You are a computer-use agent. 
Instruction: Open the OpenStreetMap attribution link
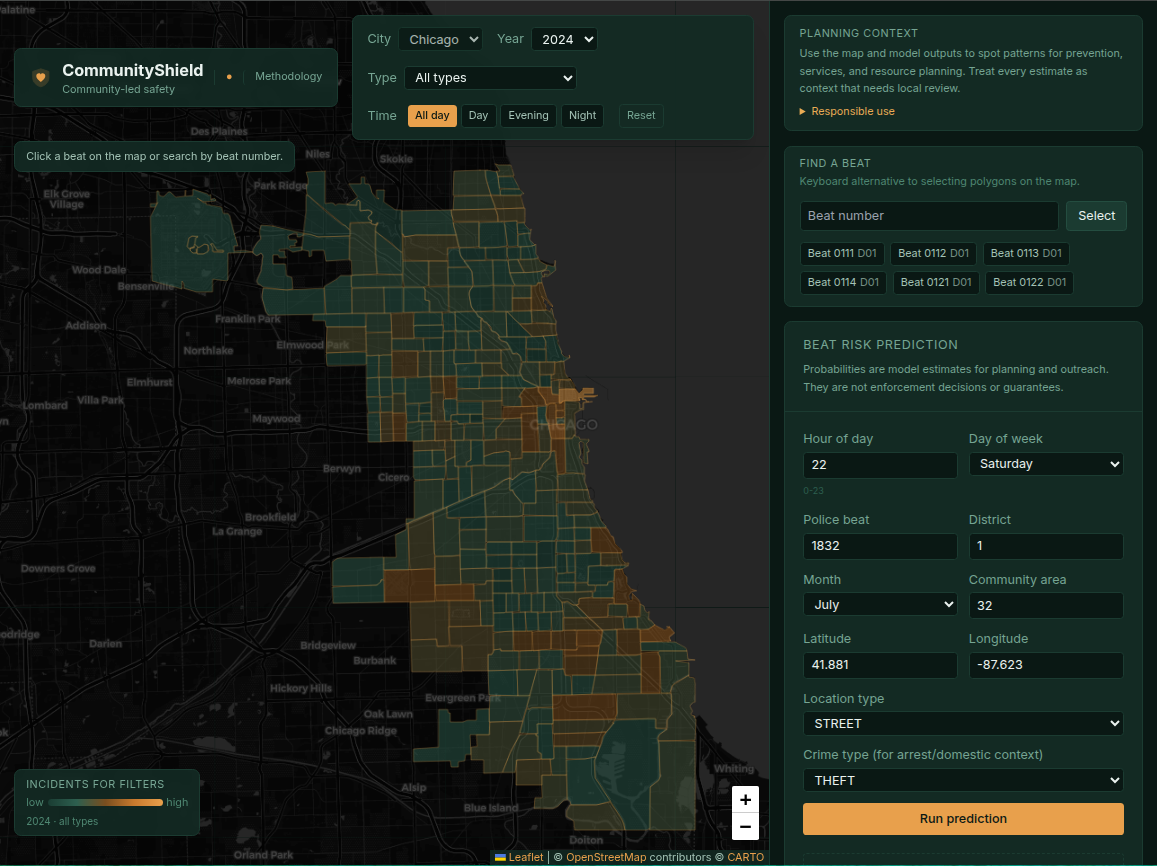pos(606,857)
